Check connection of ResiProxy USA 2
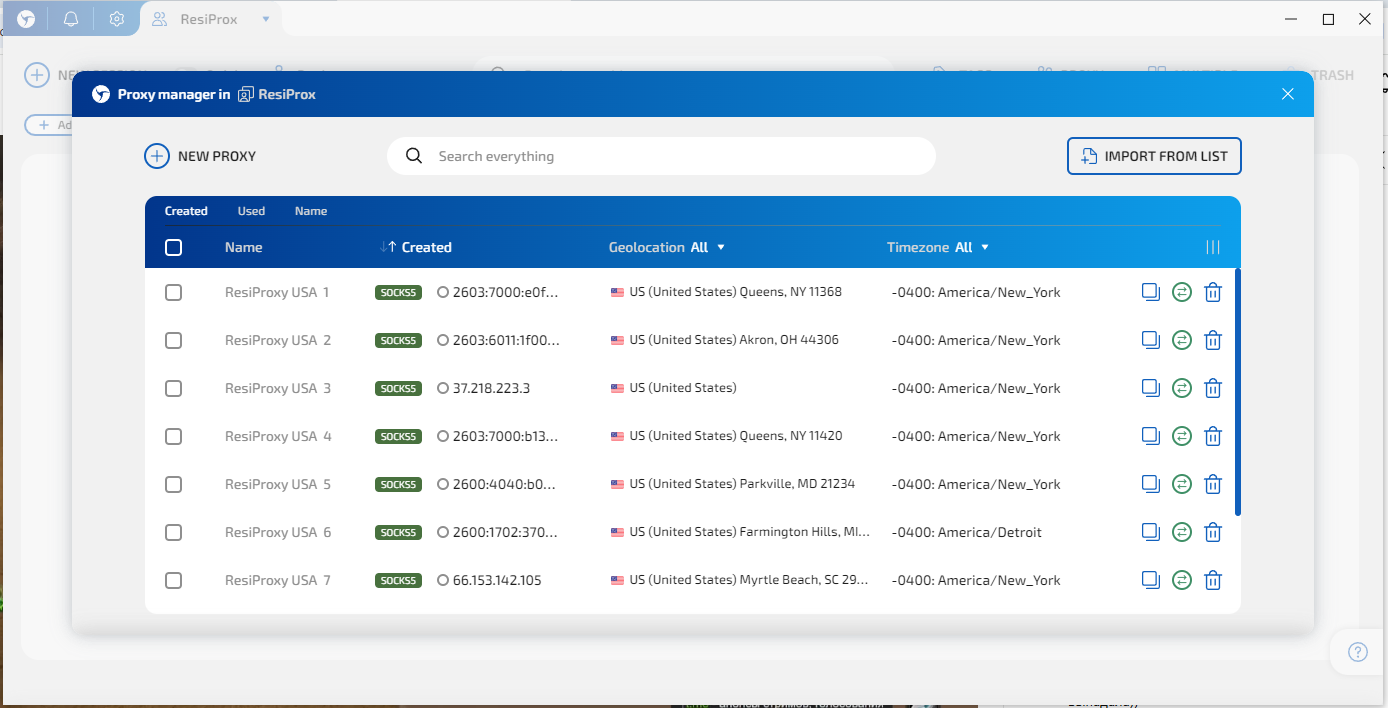 (x=1182, y=340)
